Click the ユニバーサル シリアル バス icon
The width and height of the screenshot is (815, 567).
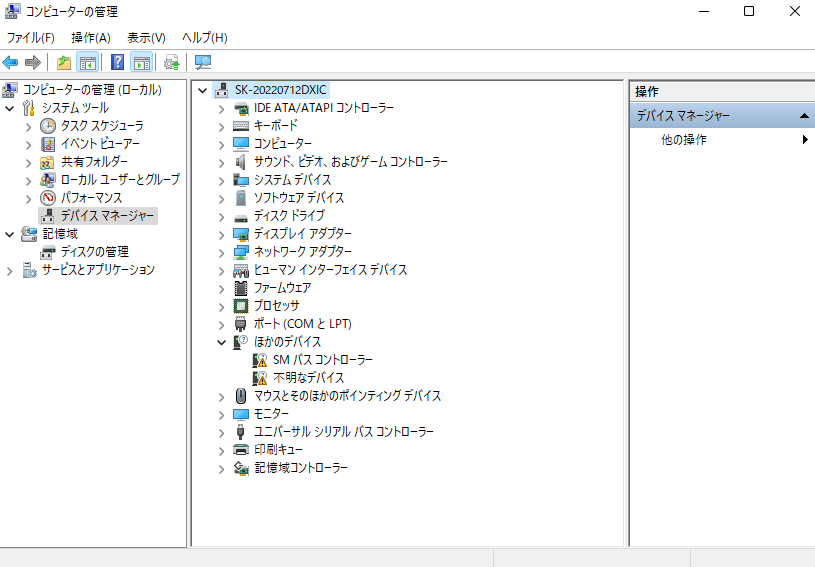coord(240,432)
